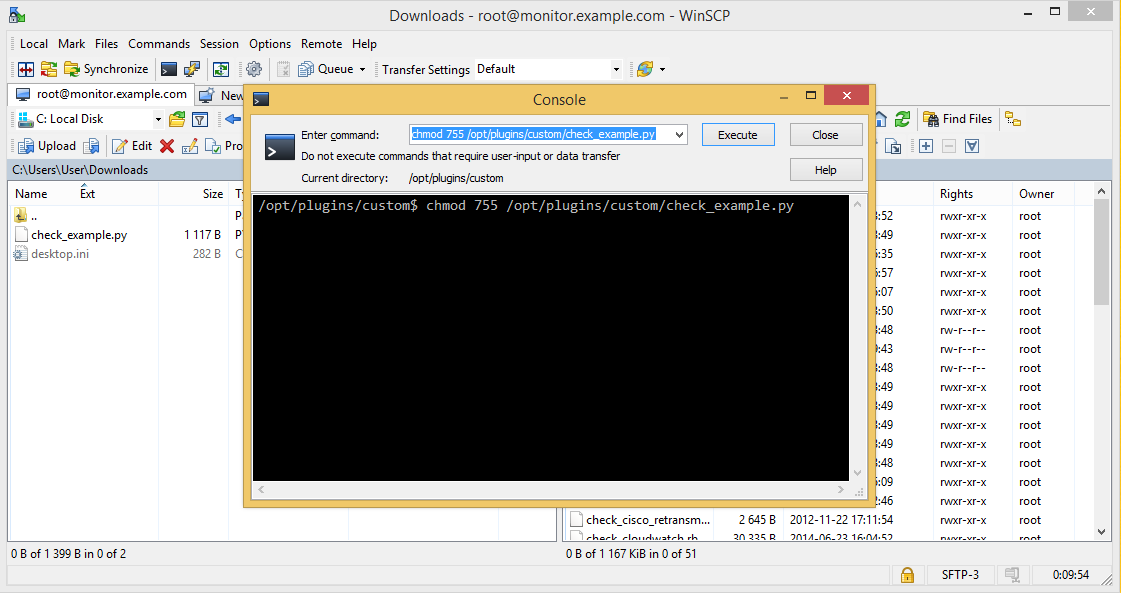Click the Synchronize button in toolbar
Viewport: 1121px width, 593px height.
point(107,69)
